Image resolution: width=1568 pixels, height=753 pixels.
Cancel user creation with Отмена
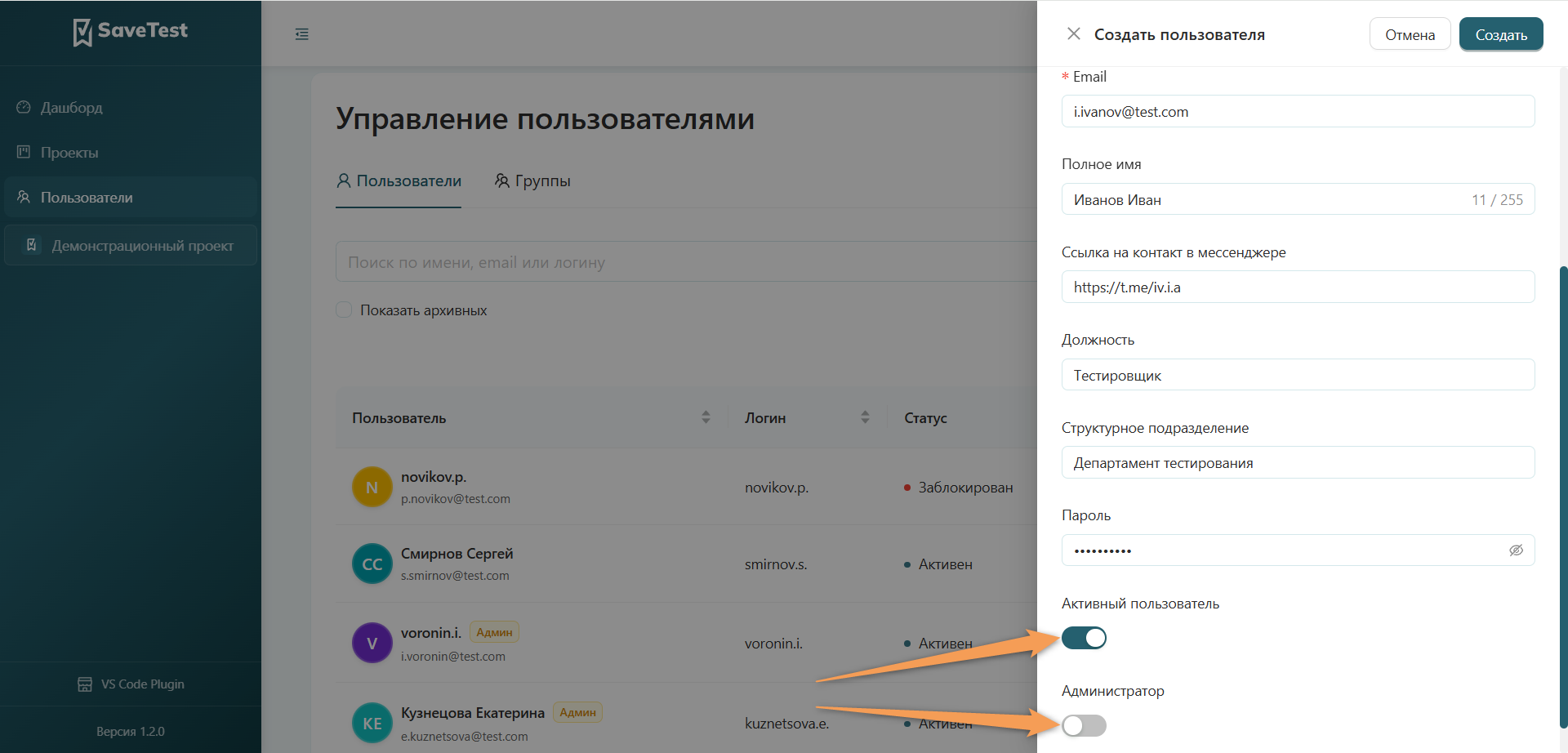[x=1410, y=33]
